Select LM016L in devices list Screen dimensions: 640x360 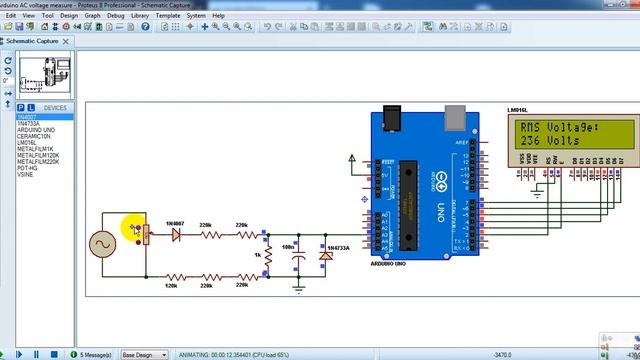pyautogui.click(x=45, y=143)
